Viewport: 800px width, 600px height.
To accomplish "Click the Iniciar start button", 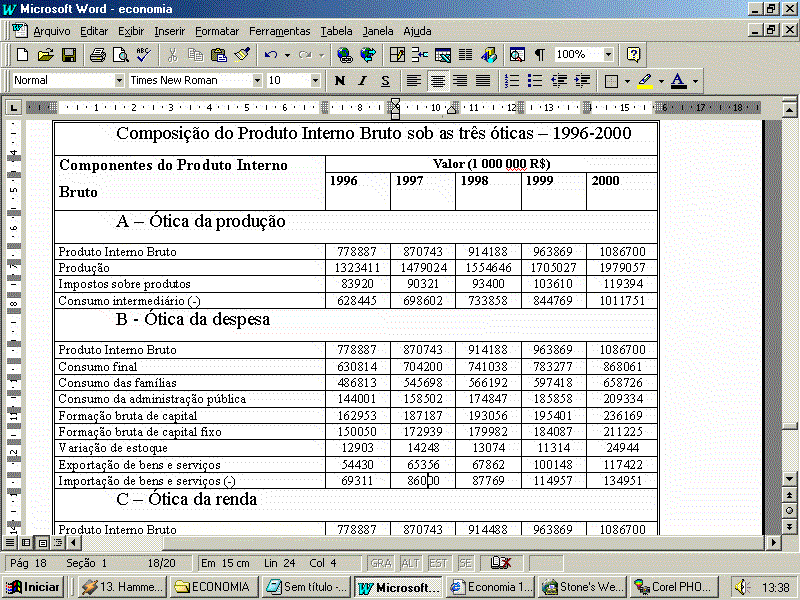I will pyautogui.click(x=33, y=587).
